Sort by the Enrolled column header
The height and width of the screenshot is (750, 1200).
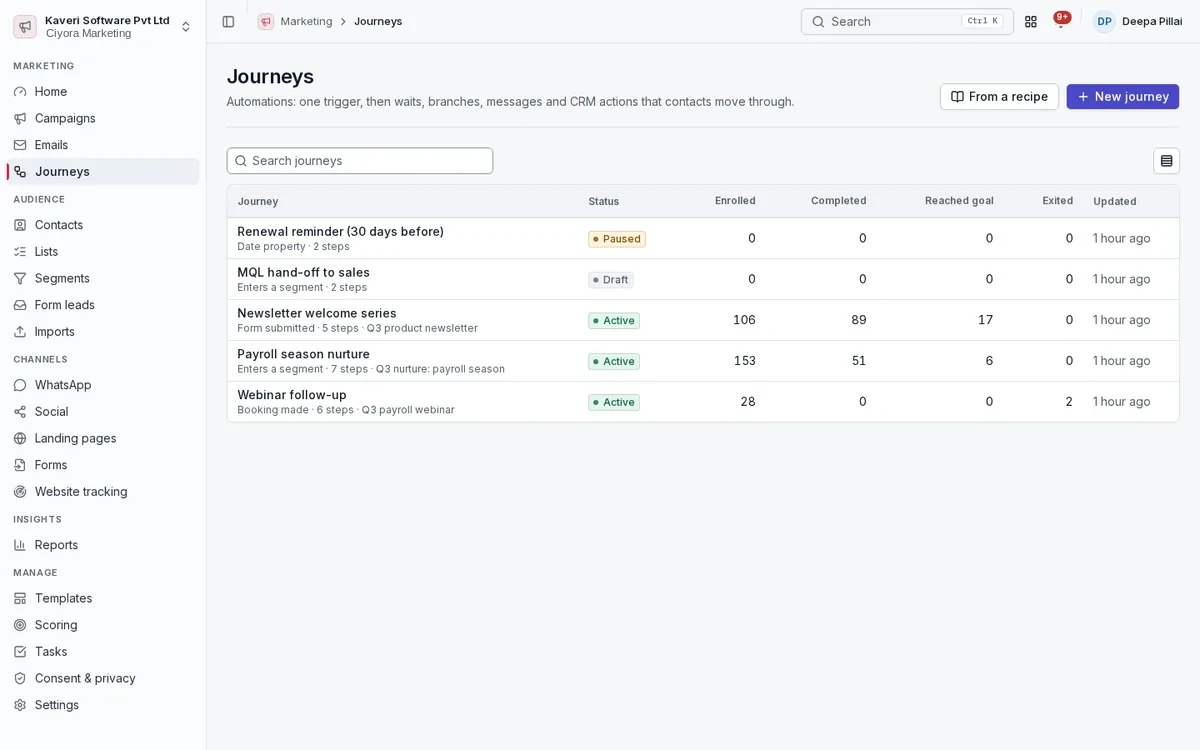[735, 201]
